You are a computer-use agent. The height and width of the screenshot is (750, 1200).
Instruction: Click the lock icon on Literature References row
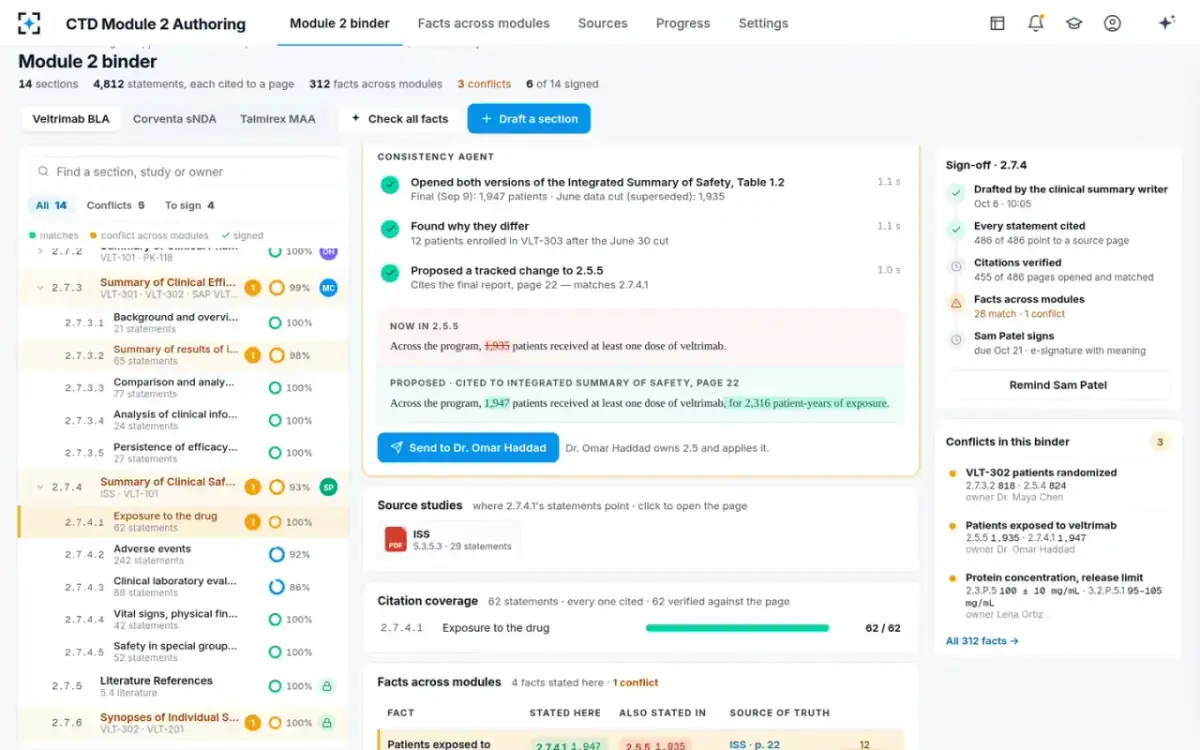[x=326, y=686]
